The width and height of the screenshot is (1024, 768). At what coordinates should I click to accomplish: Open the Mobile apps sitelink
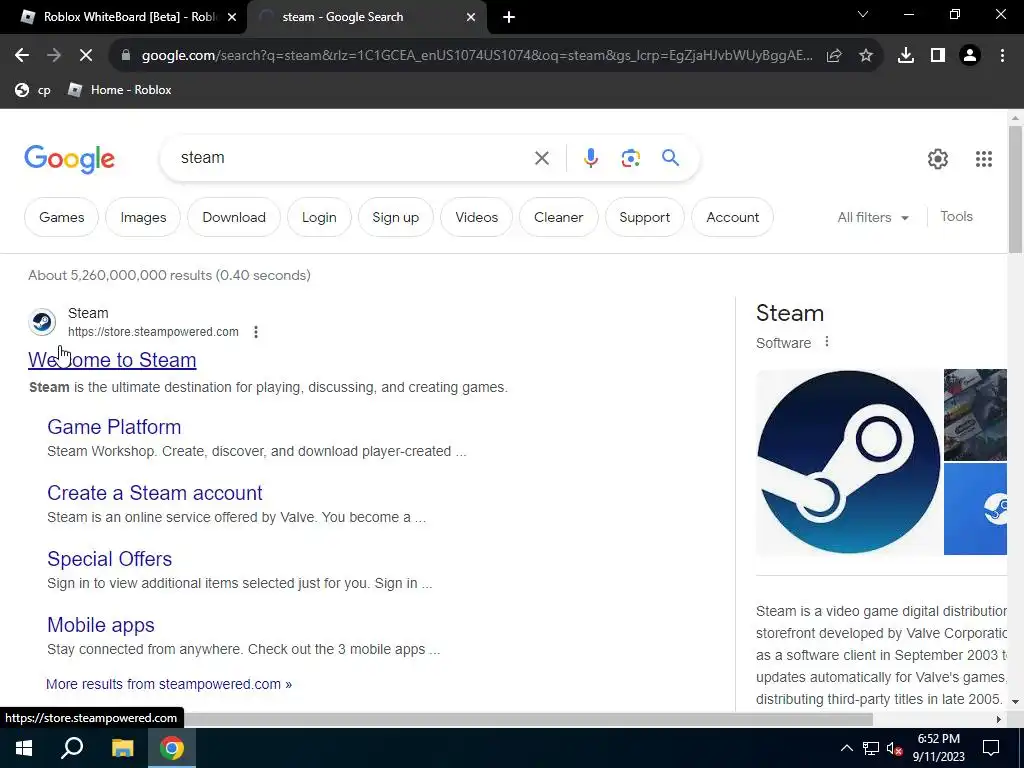click(x=101, y=625)
